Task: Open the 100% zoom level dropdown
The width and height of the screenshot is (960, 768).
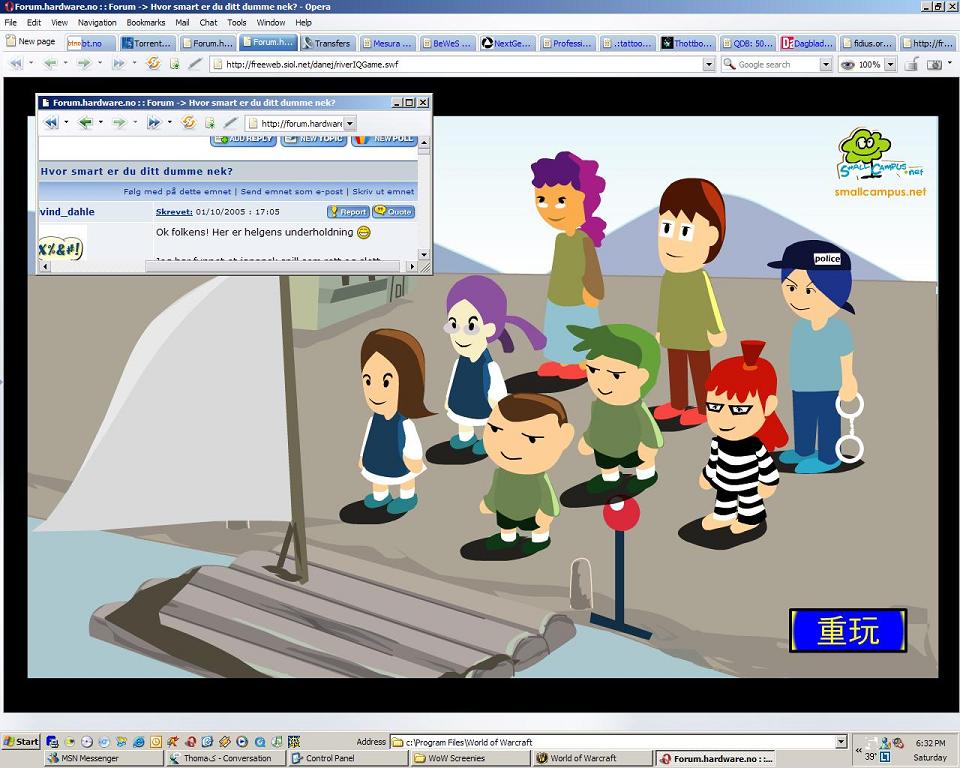Action: pos(891,64)
